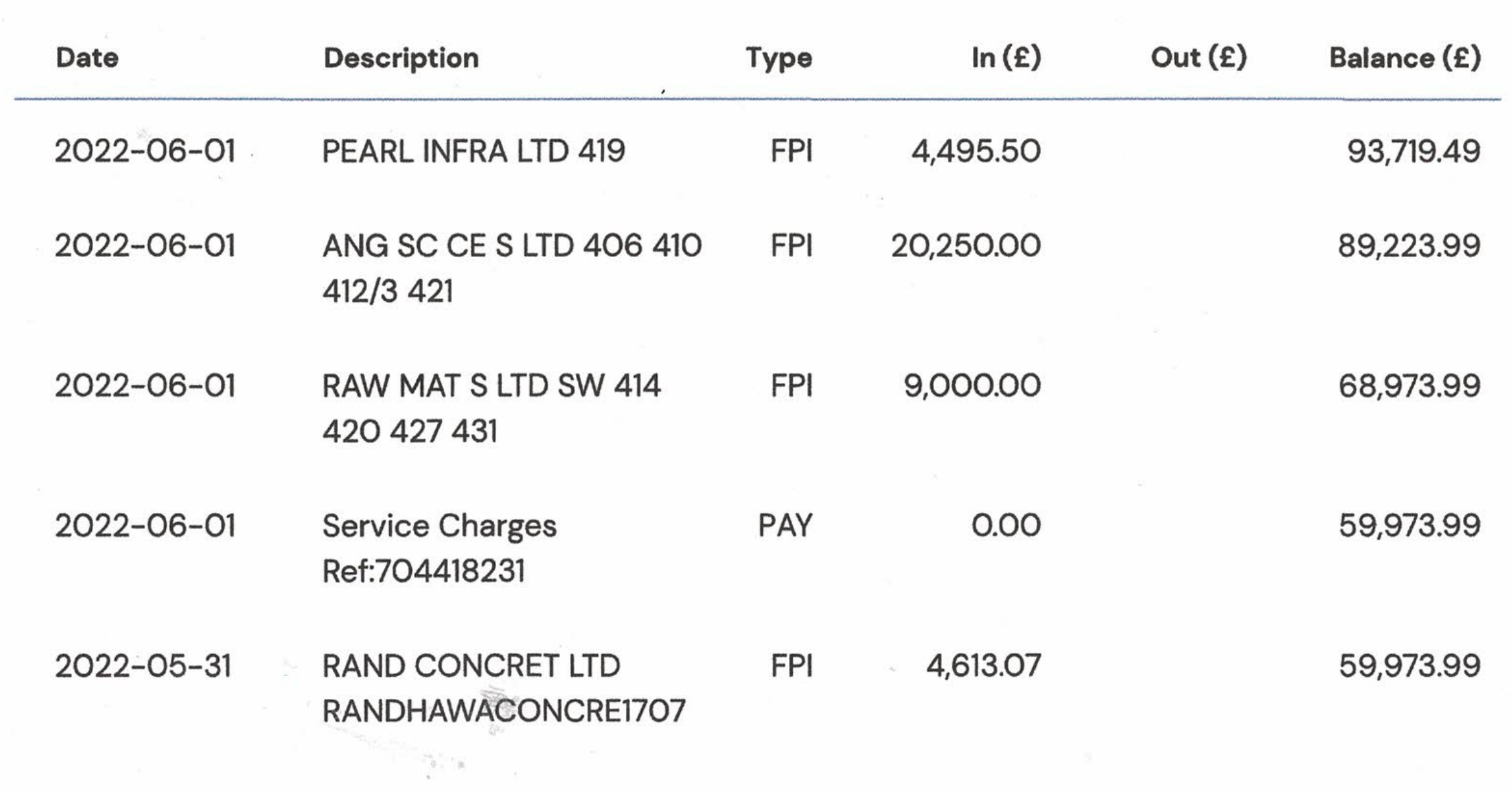Select the 4,495.50 incoming amount
The height and width of the screenshot is (794, 1512).
click(976, 151)
